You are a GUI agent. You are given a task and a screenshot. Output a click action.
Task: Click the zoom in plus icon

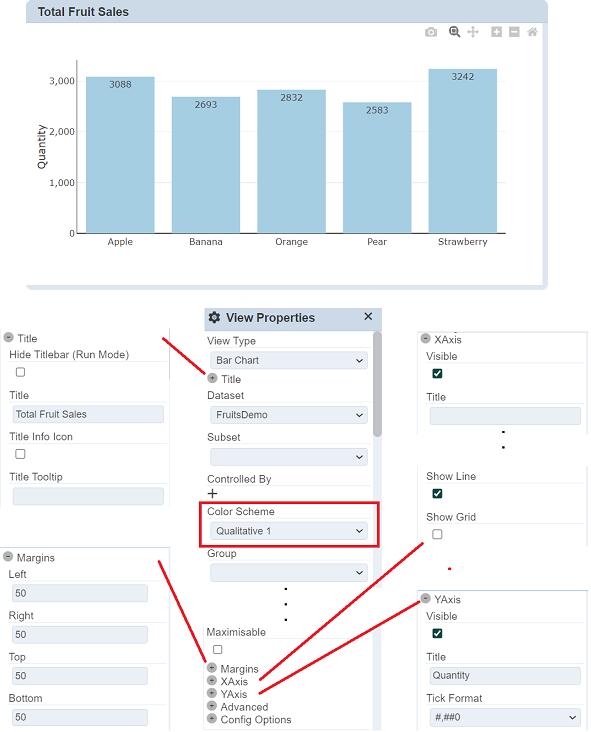pos(496,32)
